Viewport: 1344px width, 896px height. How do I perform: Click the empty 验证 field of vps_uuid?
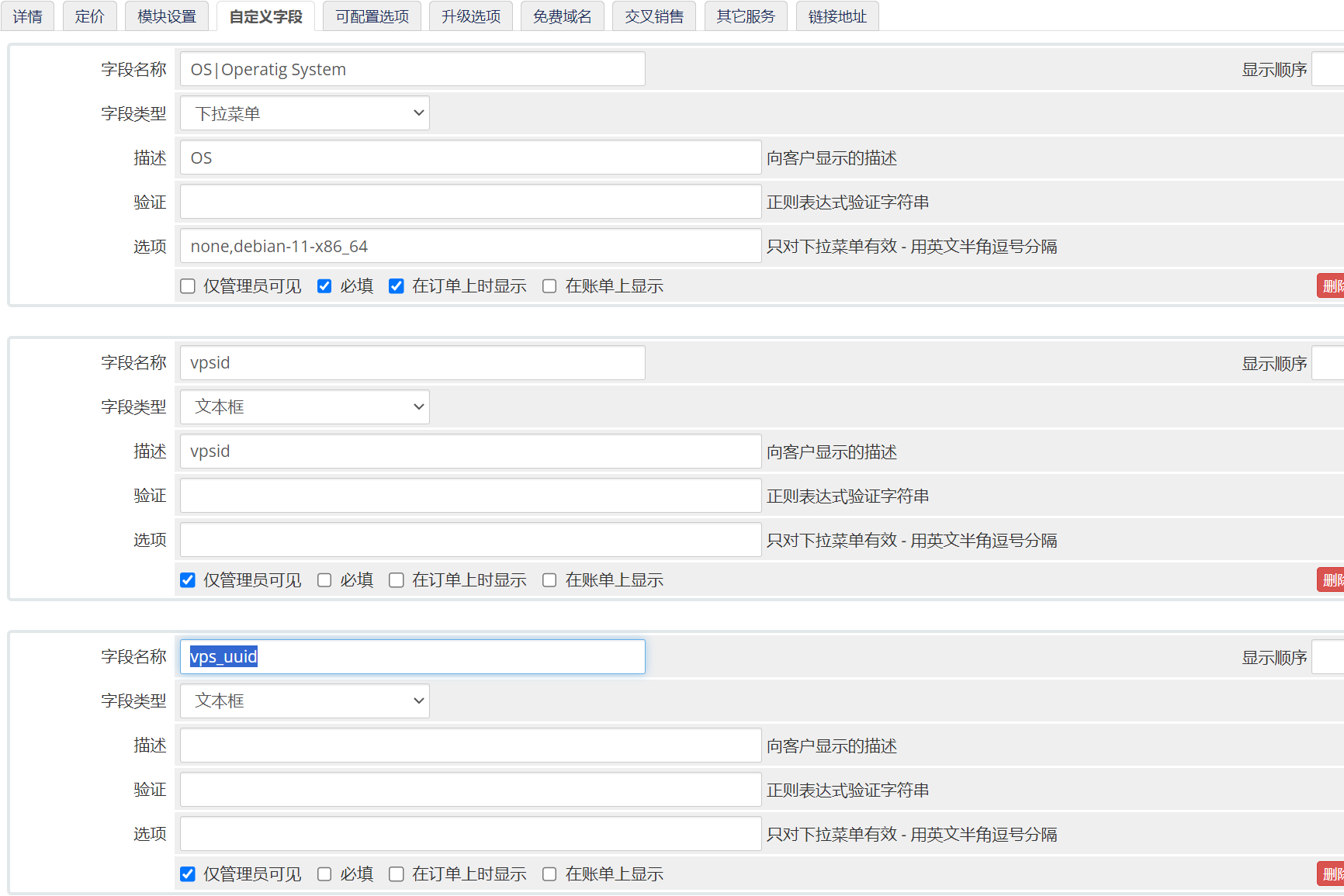[x=471, y=790]
